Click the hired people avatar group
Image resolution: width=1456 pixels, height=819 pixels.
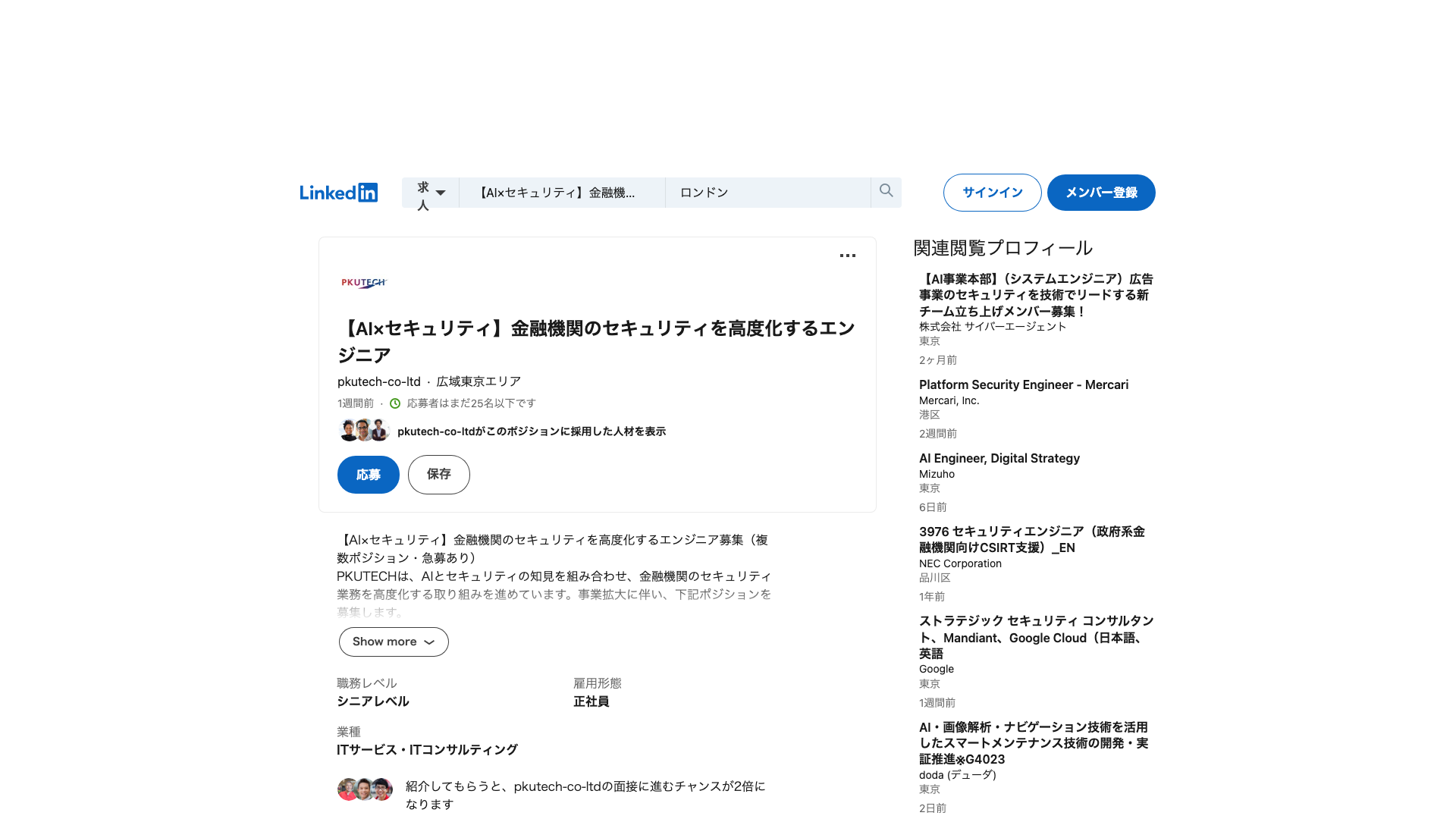pos(364,430)
